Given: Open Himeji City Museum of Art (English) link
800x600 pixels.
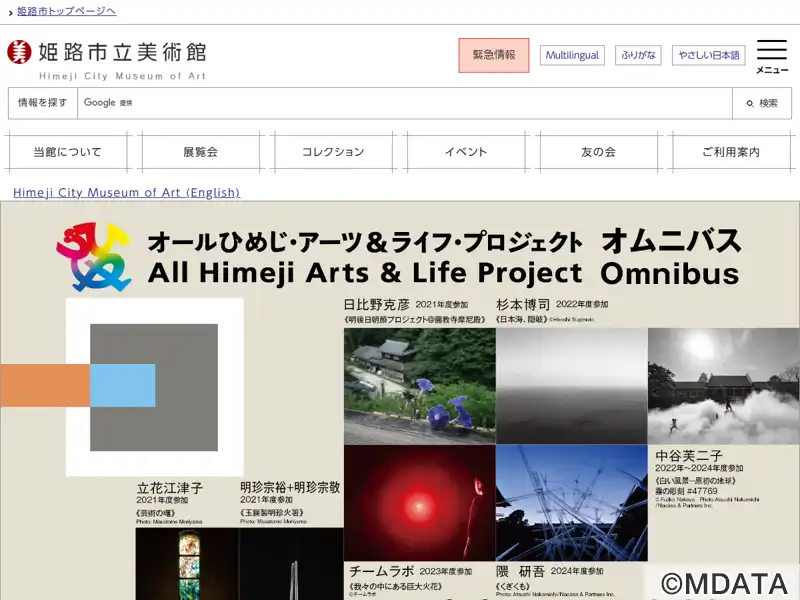Looking at the screenshot, I should click(127, 192).
